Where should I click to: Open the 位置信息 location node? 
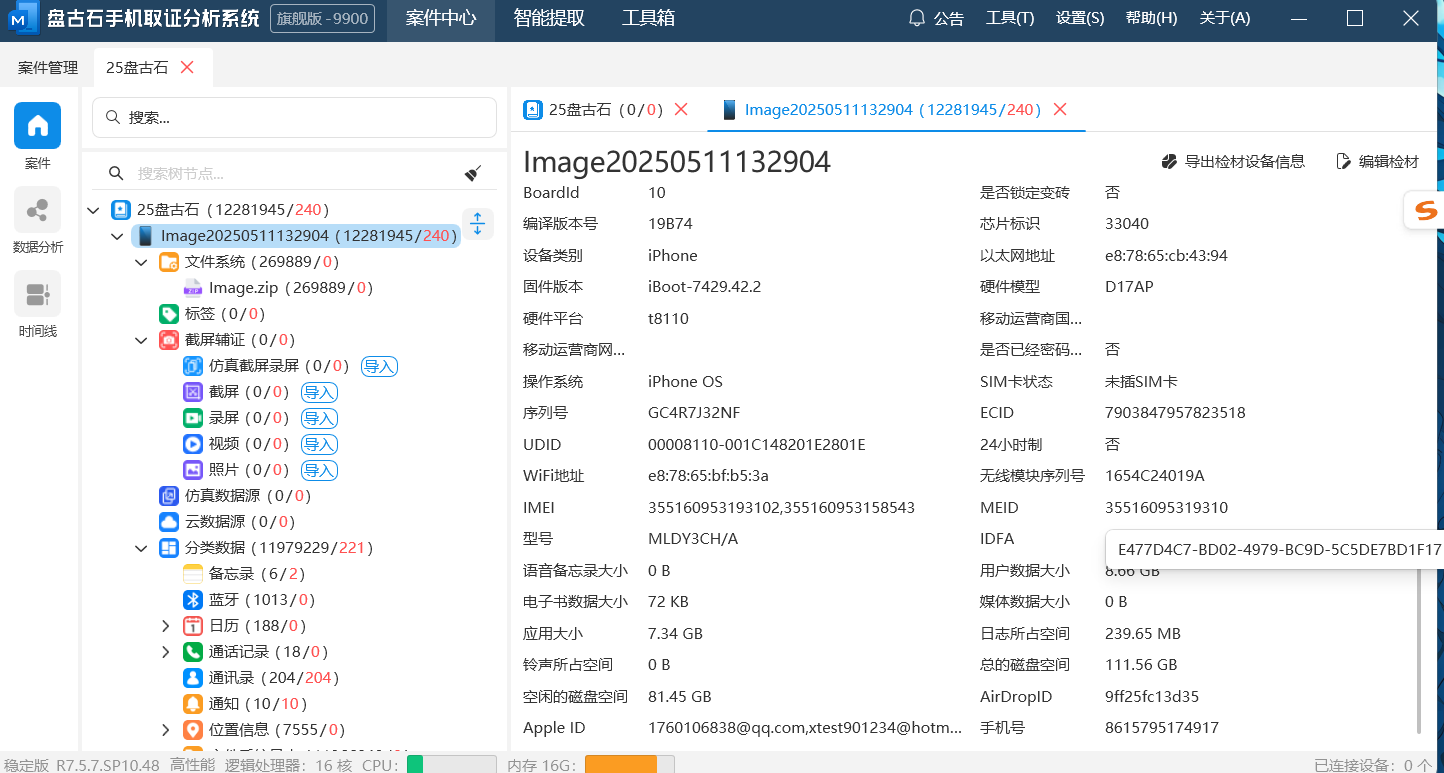point(264,730)
